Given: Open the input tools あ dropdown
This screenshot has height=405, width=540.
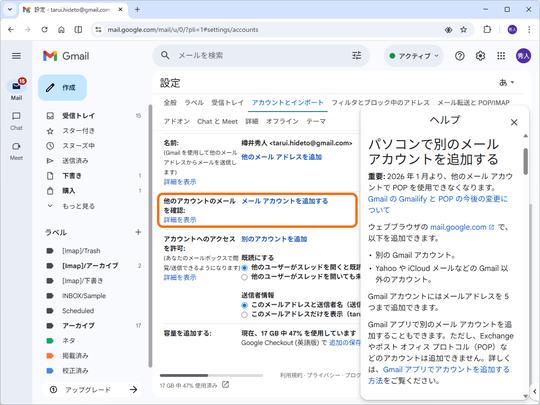Looking at the screenshot, I should pos(506,82).
